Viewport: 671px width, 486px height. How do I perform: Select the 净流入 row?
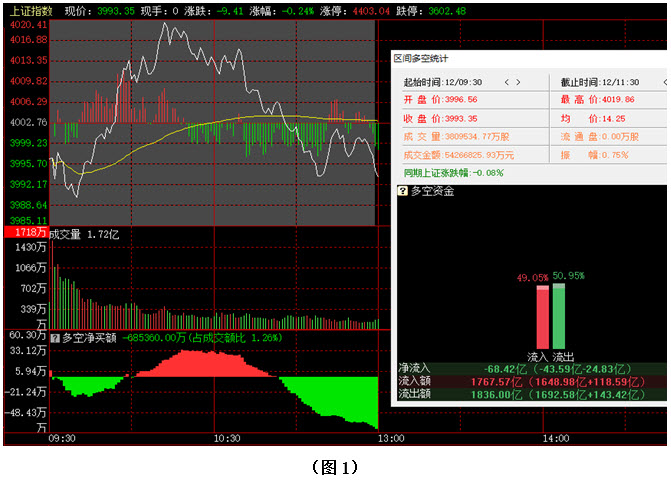point(530,369)
